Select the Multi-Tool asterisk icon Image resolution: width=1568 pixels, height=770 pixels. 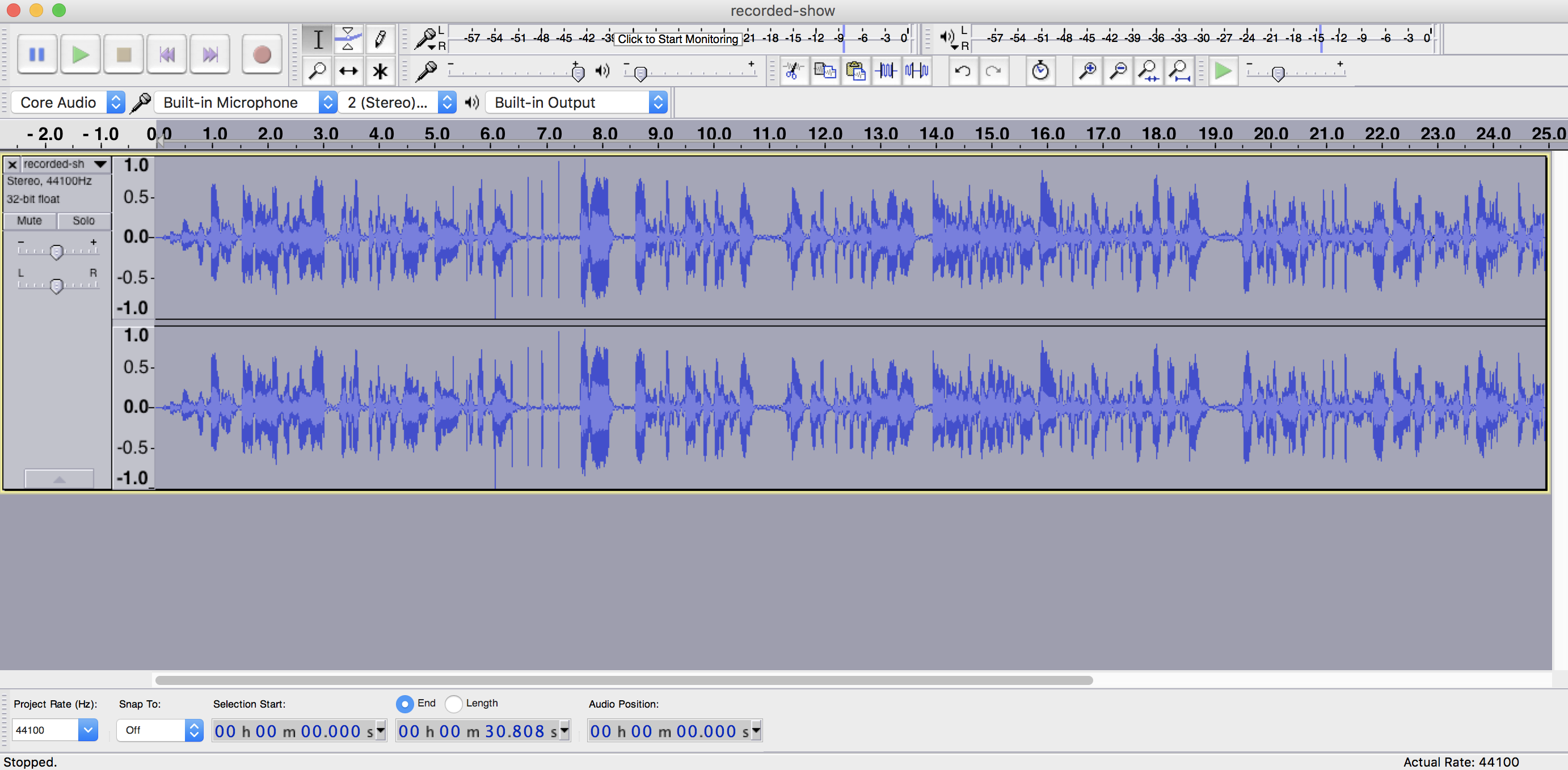click(380, 71)
